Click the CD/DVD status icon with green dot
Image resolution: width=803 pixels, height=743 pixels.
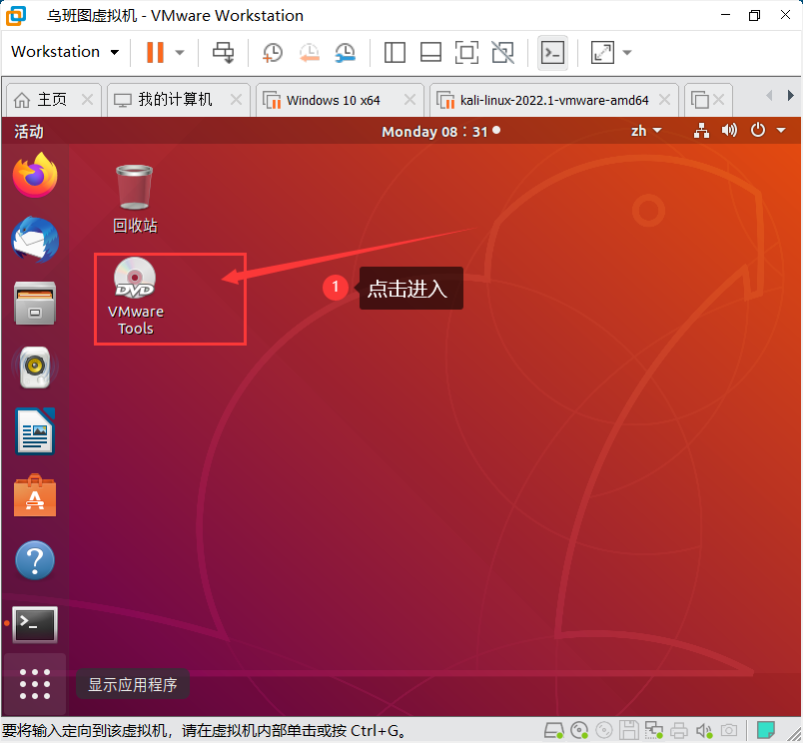(x=579, y=730)
